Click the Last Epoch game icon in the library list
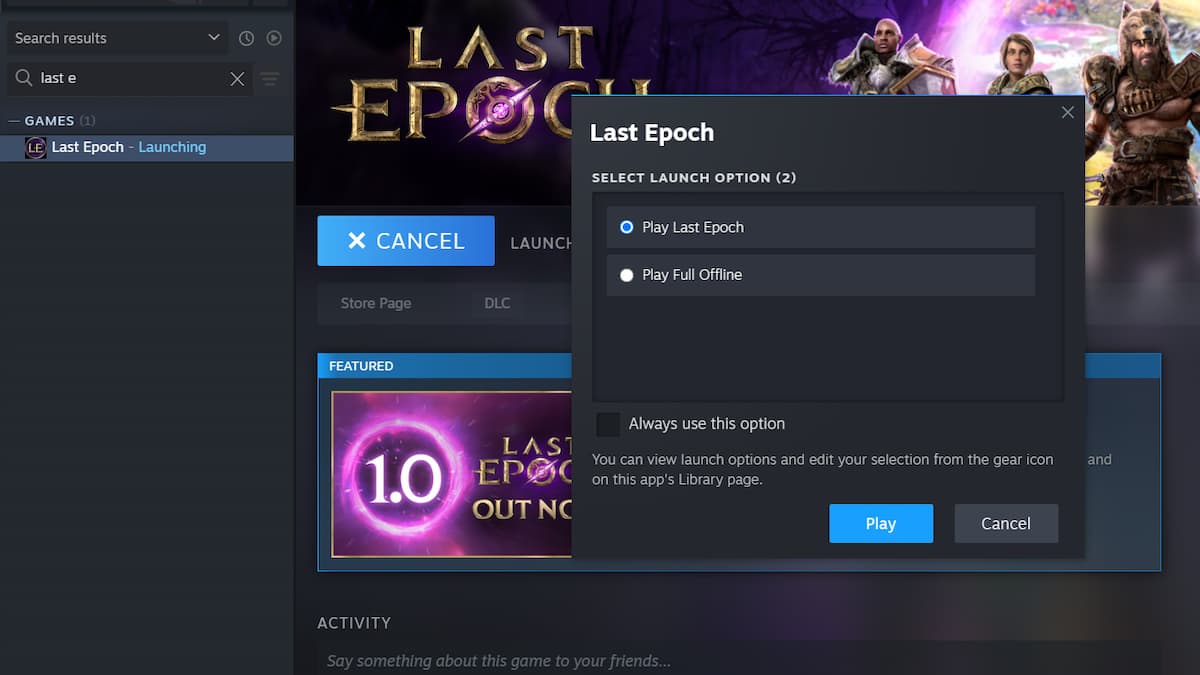The width and height of the screenshot is (1200, 675). click(36, 148)
